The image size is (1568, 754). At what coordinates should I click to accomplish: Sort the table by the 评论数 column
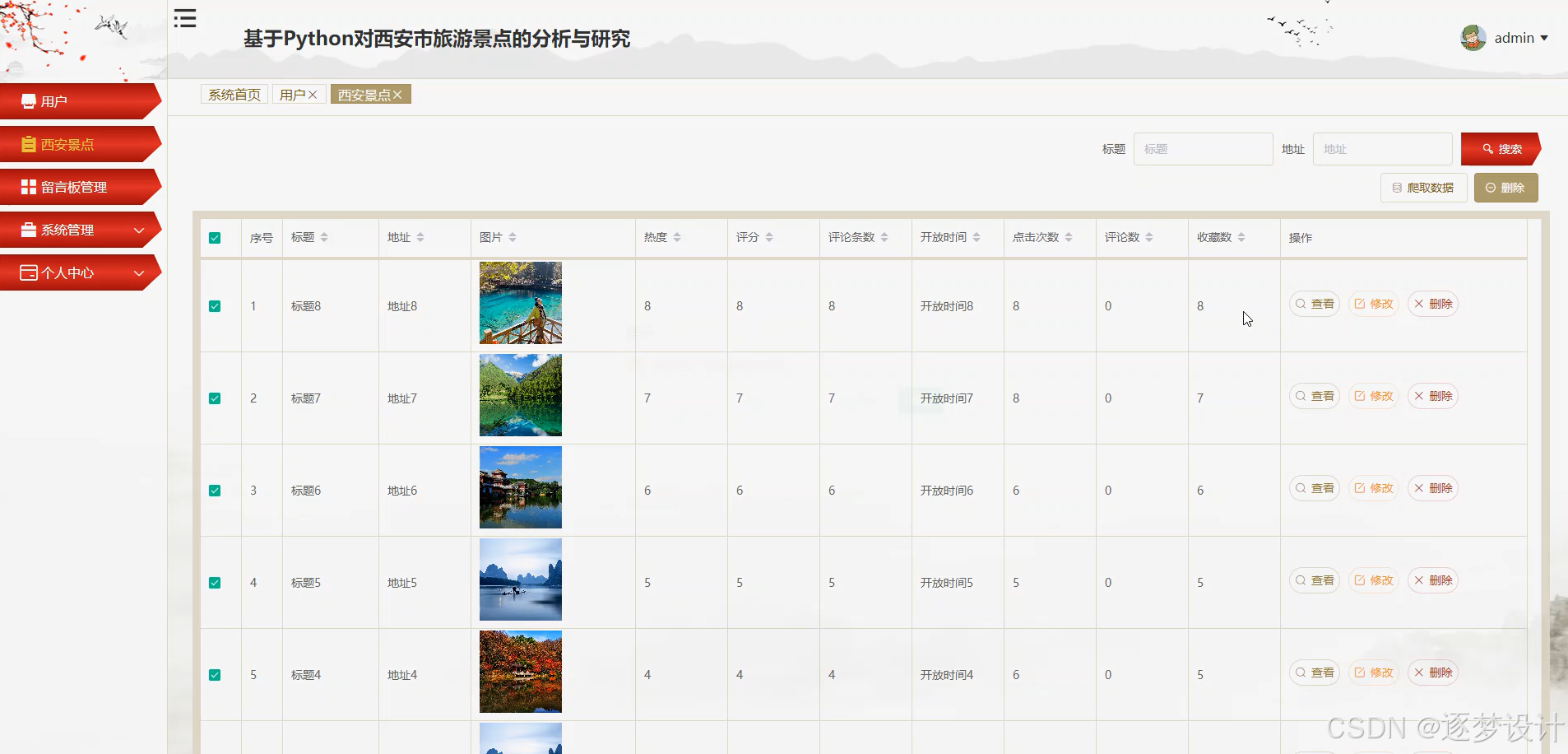[1149, 237]
